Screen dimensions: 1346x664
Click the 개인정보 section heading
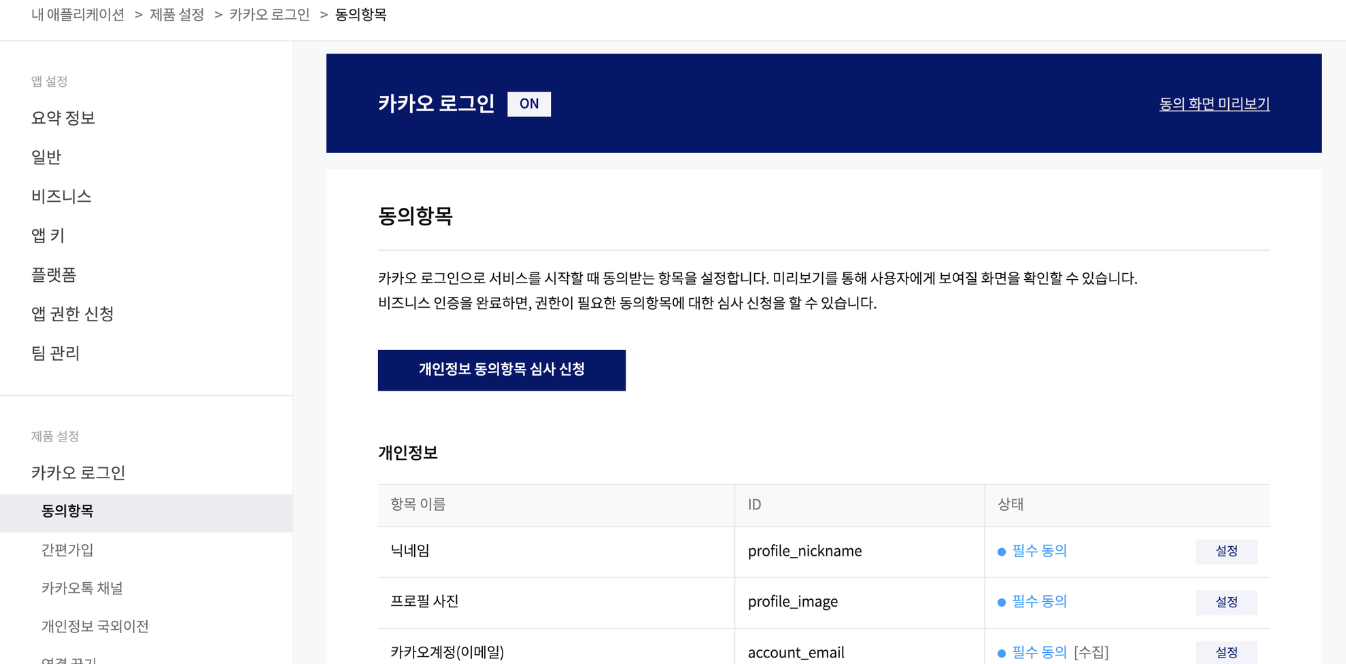[x=408, y=453]
